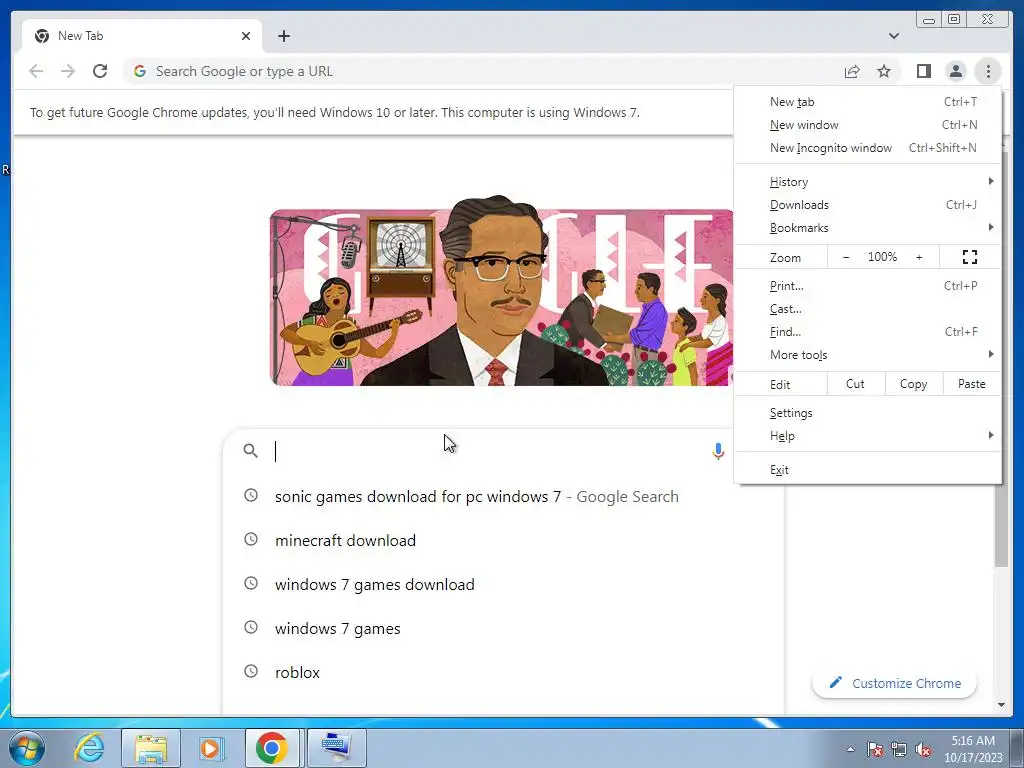Reload the current page
The width and height of the screenshot is (1024, 768).
[x=100, y=71]
